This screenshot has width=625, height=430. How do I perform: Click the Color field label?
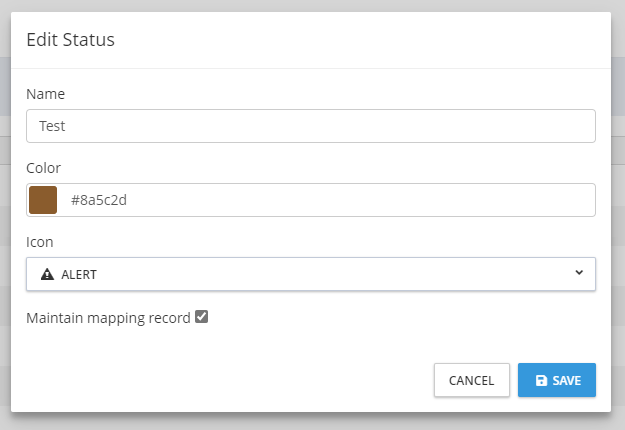click(44, 168)
